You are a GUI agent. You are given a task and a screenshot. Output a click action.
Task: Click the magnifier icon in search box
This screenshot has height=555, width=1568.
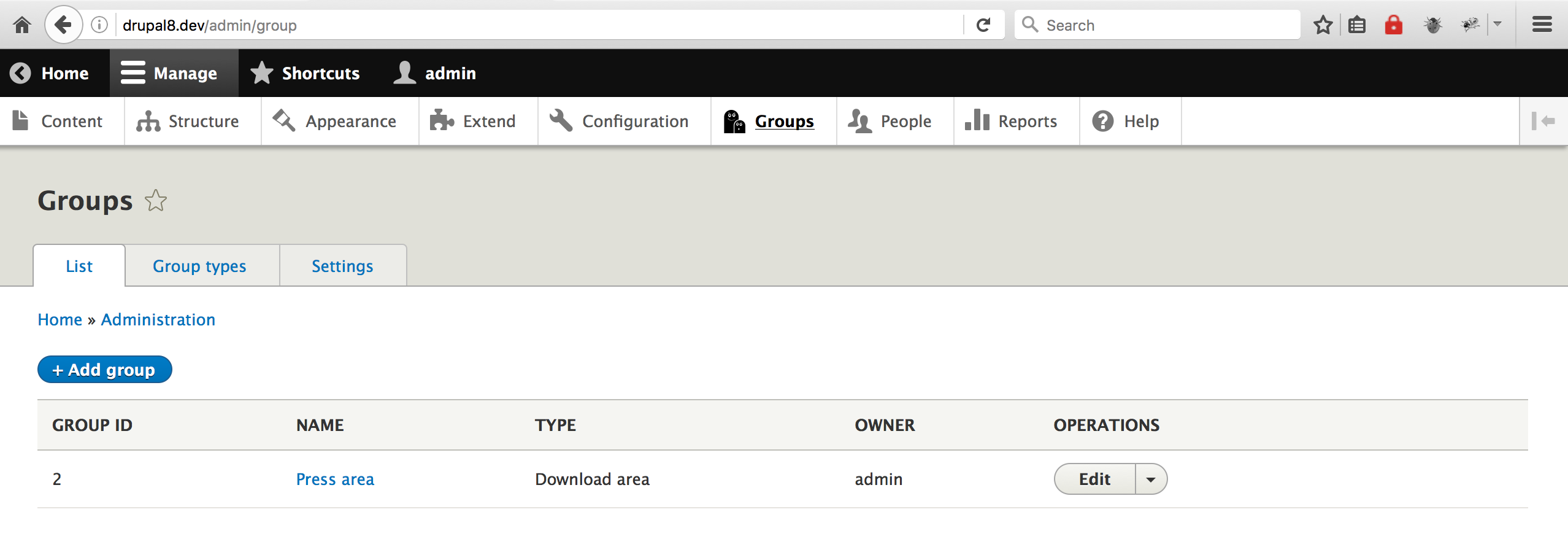click(x=1030, y=25)
